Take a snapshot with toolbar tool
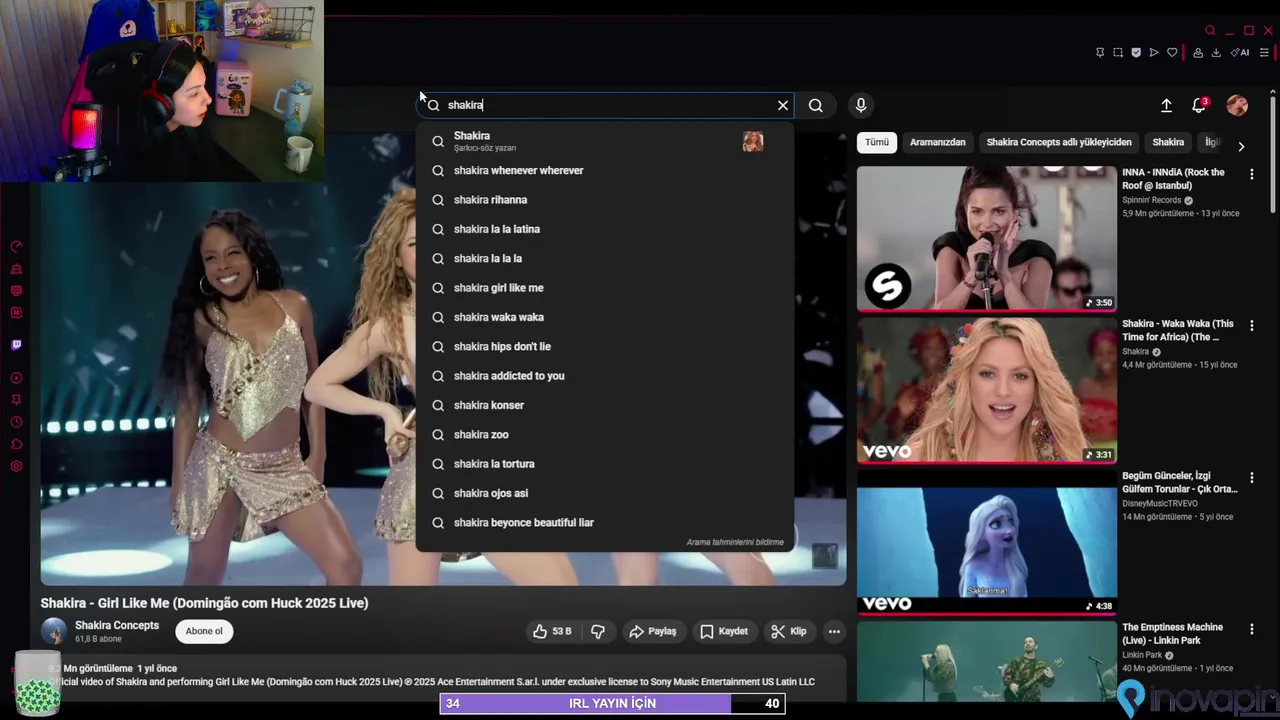This screenshot has height=720, width=1280. point(1118,53)
